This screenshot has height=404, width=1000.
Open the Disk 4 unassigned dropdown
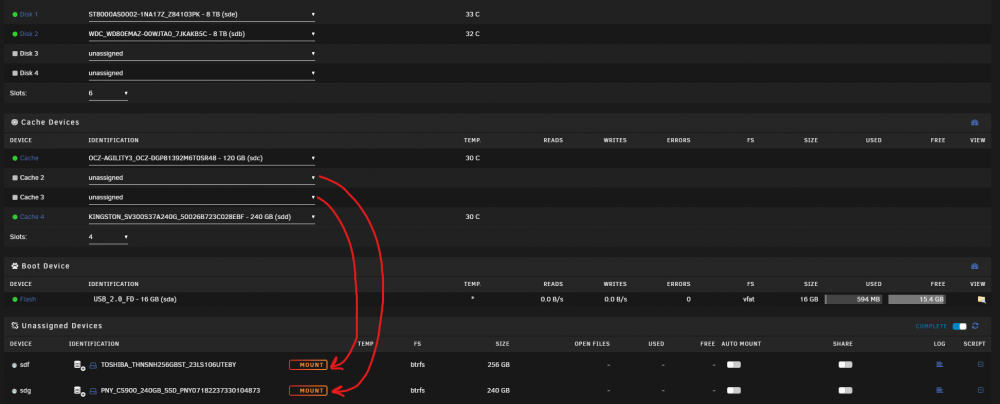202,73
